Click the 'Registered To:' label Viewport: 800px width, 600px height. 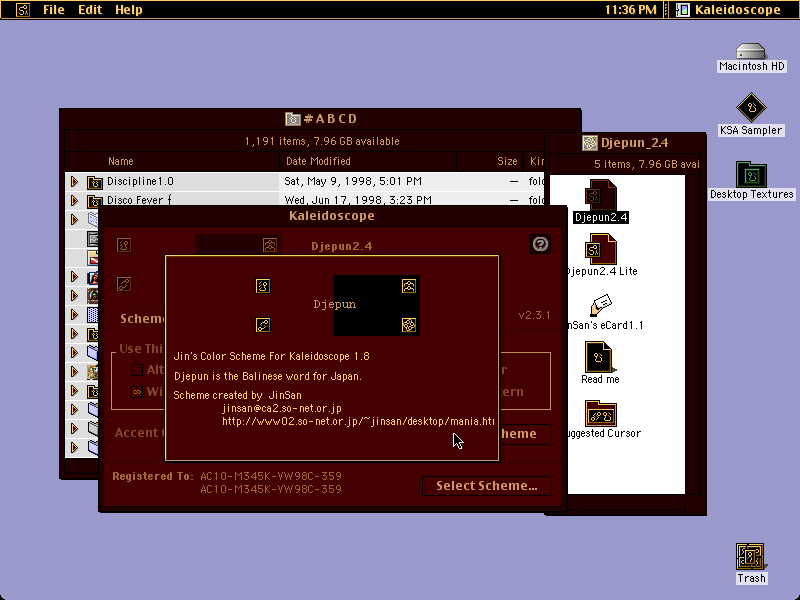tap(153, 476)
